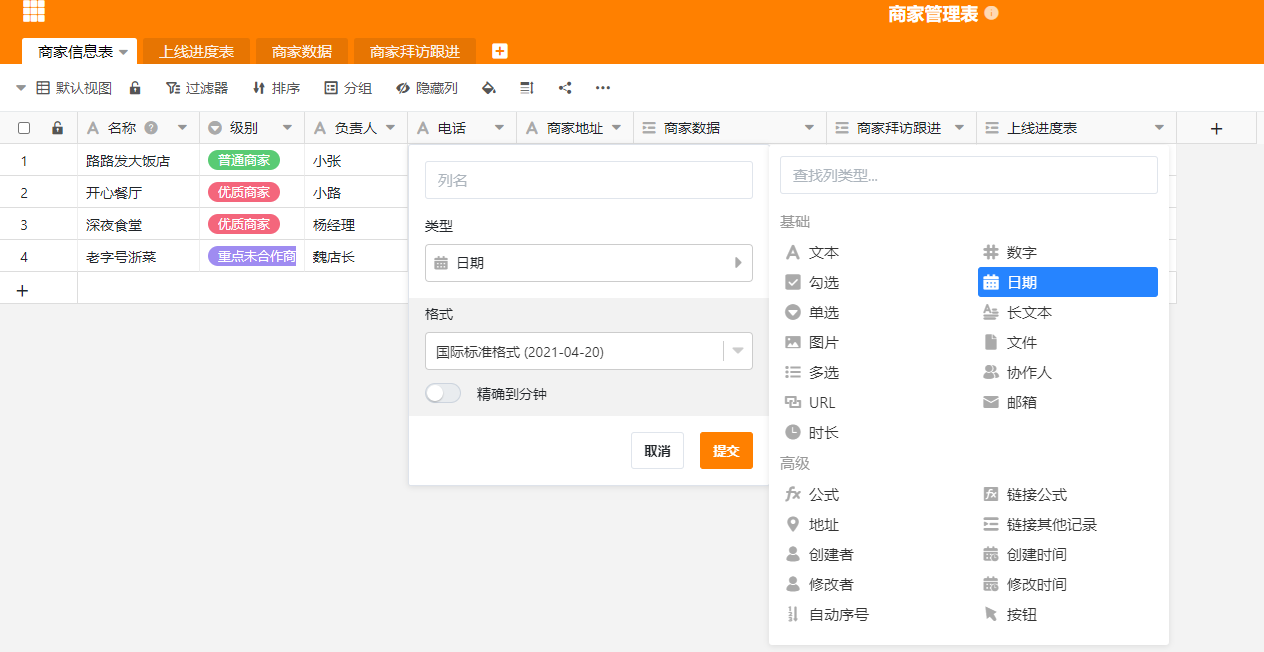This screenshot has height=652, width=1264.
Task: Click the 查找列类型 search field
Action: [x=969, y=175]
